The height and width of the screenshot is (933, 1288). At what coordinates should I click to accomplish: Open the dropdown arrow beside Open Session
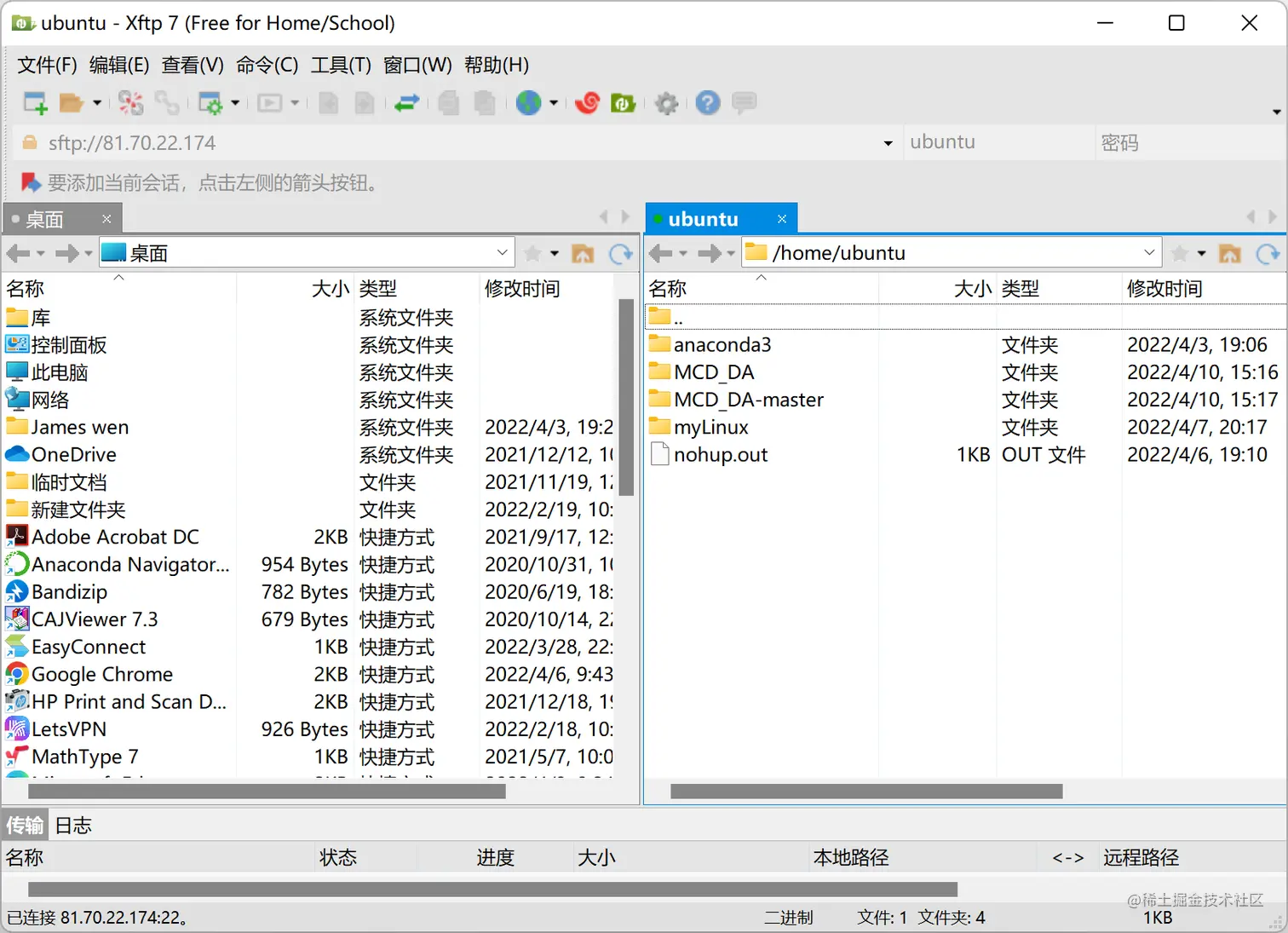(x=96, y=103)
